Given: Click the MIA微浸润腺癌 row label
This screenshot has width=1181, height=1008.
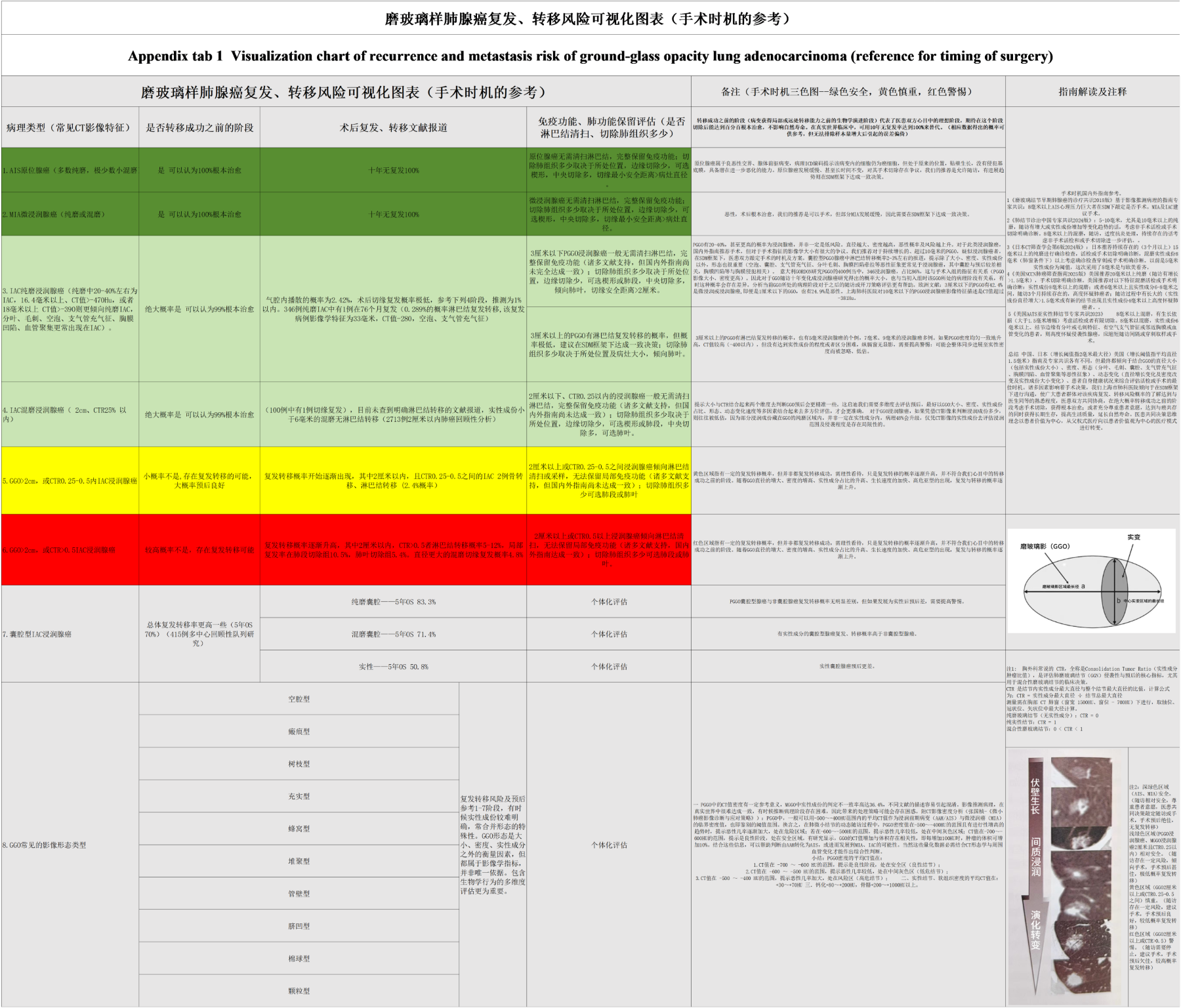Looking at the screenshot, I should pos(70,214).
